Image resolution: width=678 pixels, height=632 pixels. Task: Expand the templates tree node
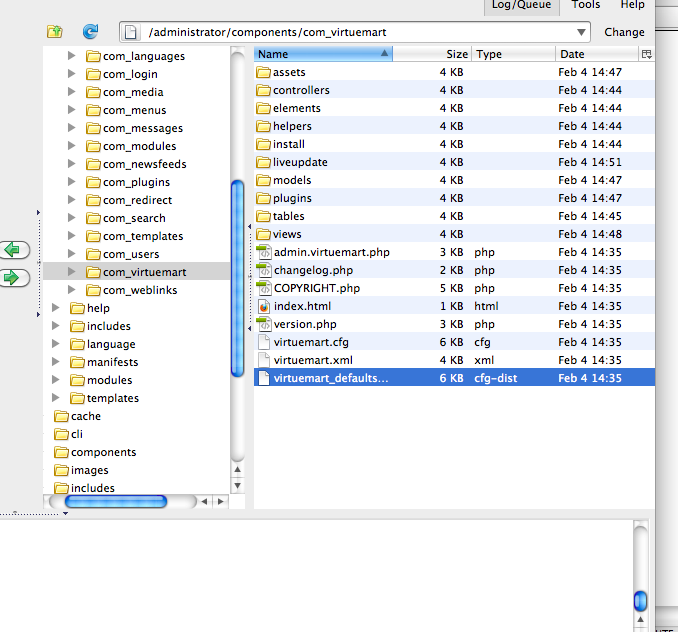[55, 398]
